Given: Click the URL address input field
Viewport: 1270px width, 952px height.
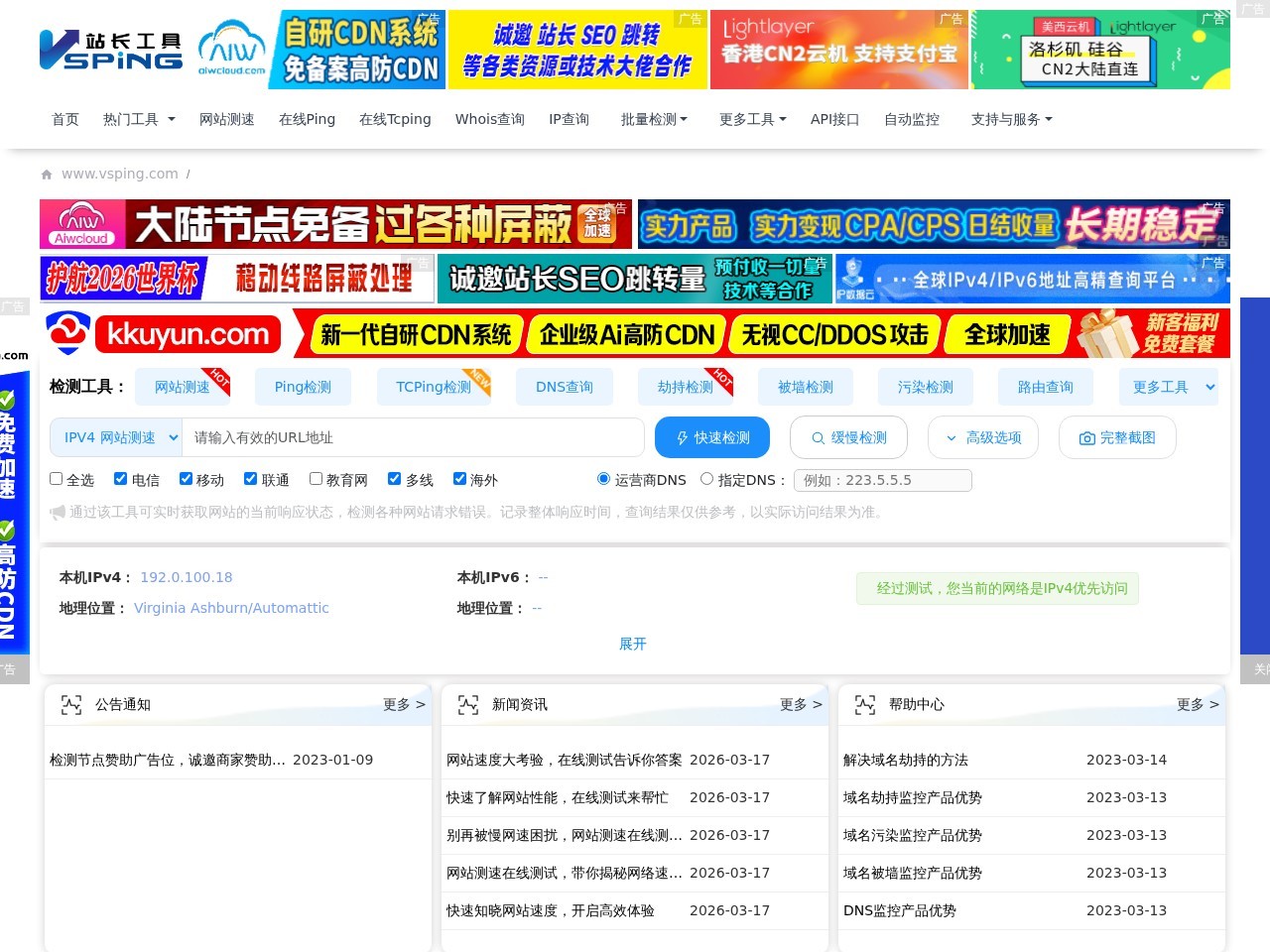Looking at the screenshot, I should [x=414, y=437].
